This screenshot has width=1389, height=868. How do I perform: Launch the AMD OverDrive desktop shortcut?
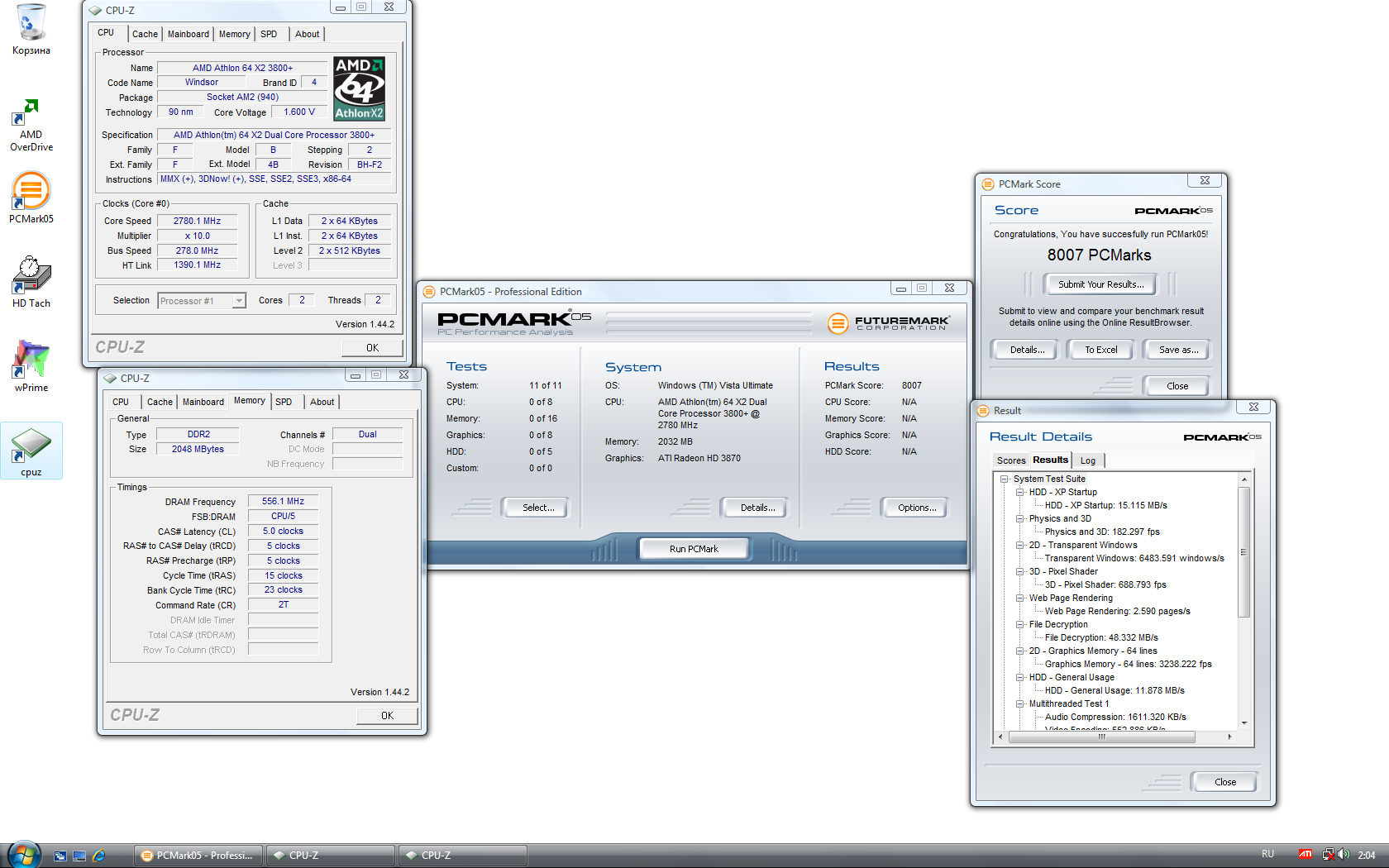tap(31, 126)
